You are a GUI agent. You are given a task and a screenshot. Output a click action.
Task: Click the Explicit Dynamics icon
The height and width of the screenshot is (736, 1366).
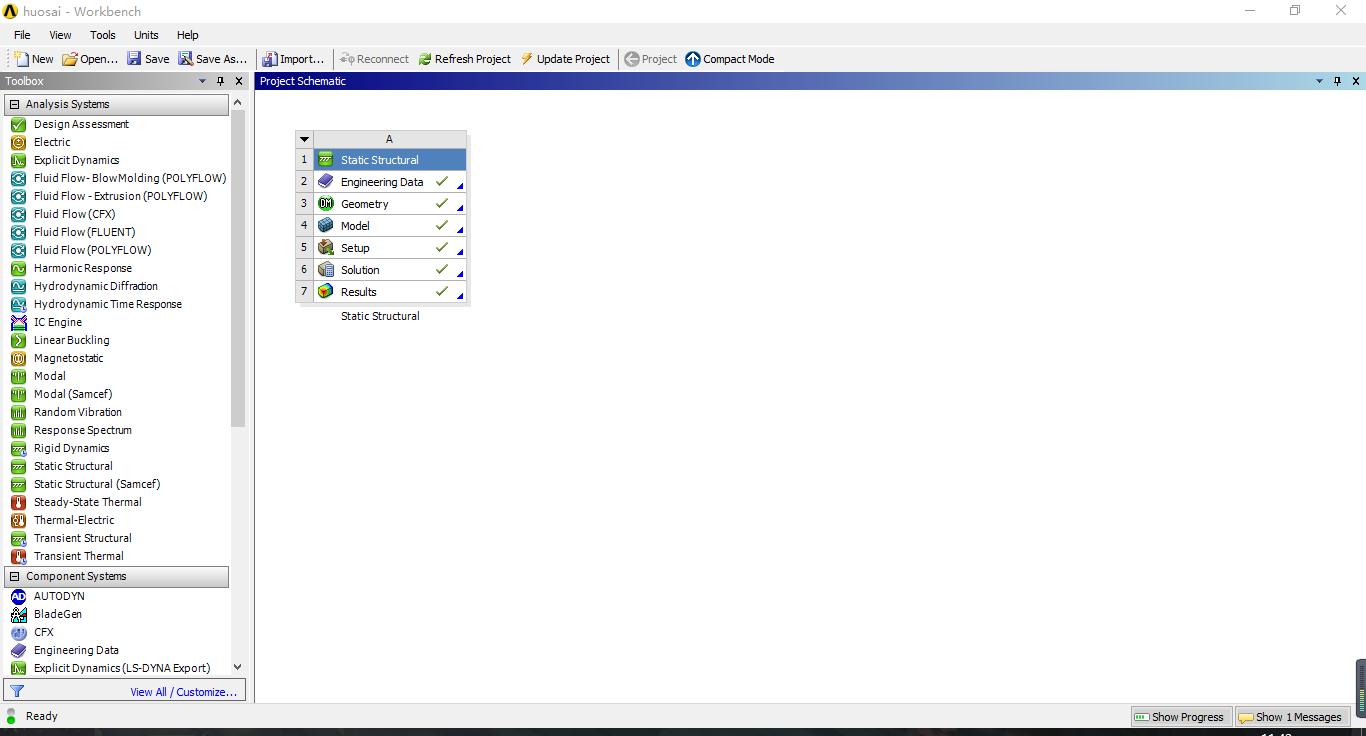(x=18, y=160)
